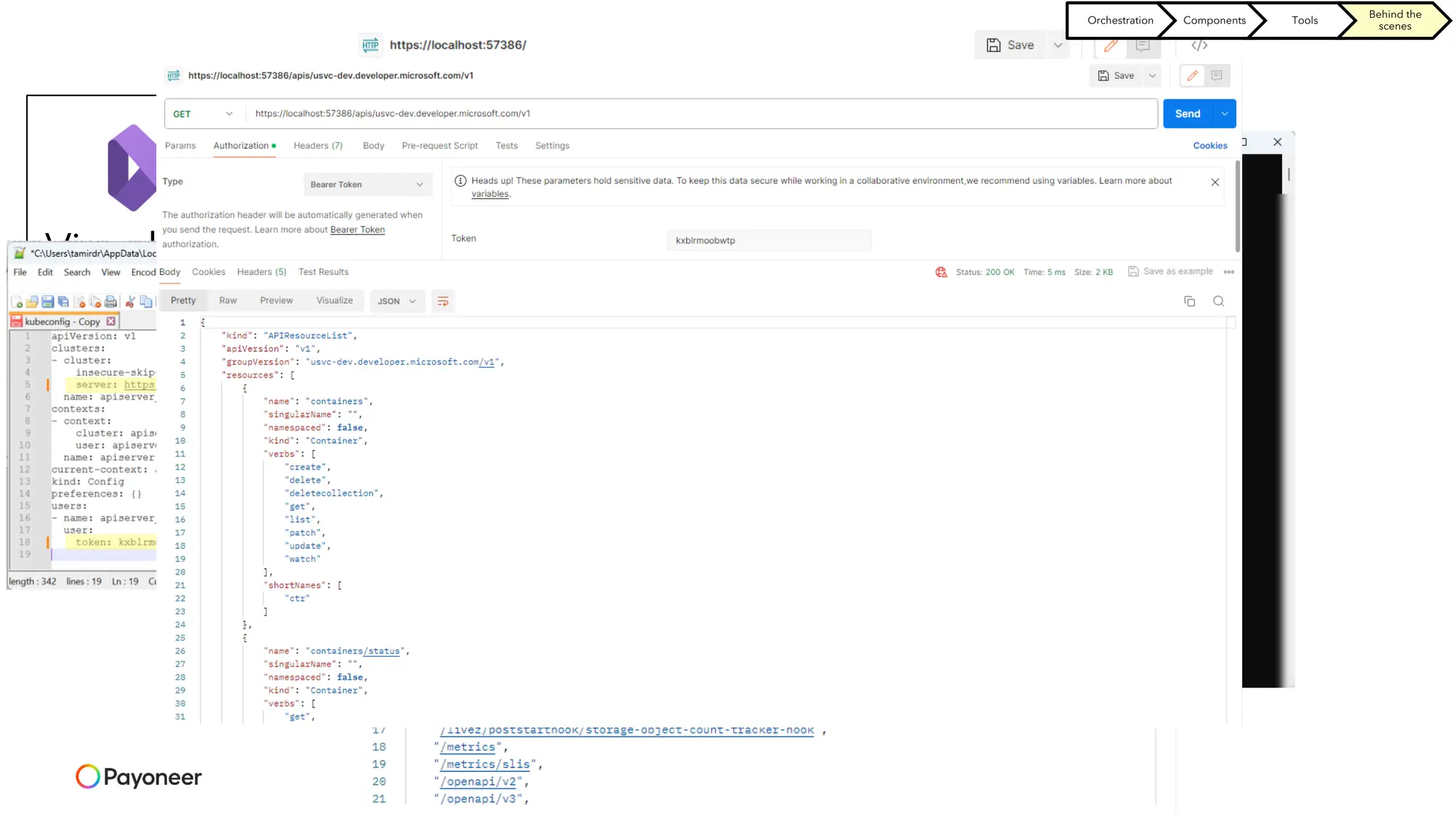Open the JSON format dropdown
Viewport: 1456px width, 819px height.
point(397,301)
